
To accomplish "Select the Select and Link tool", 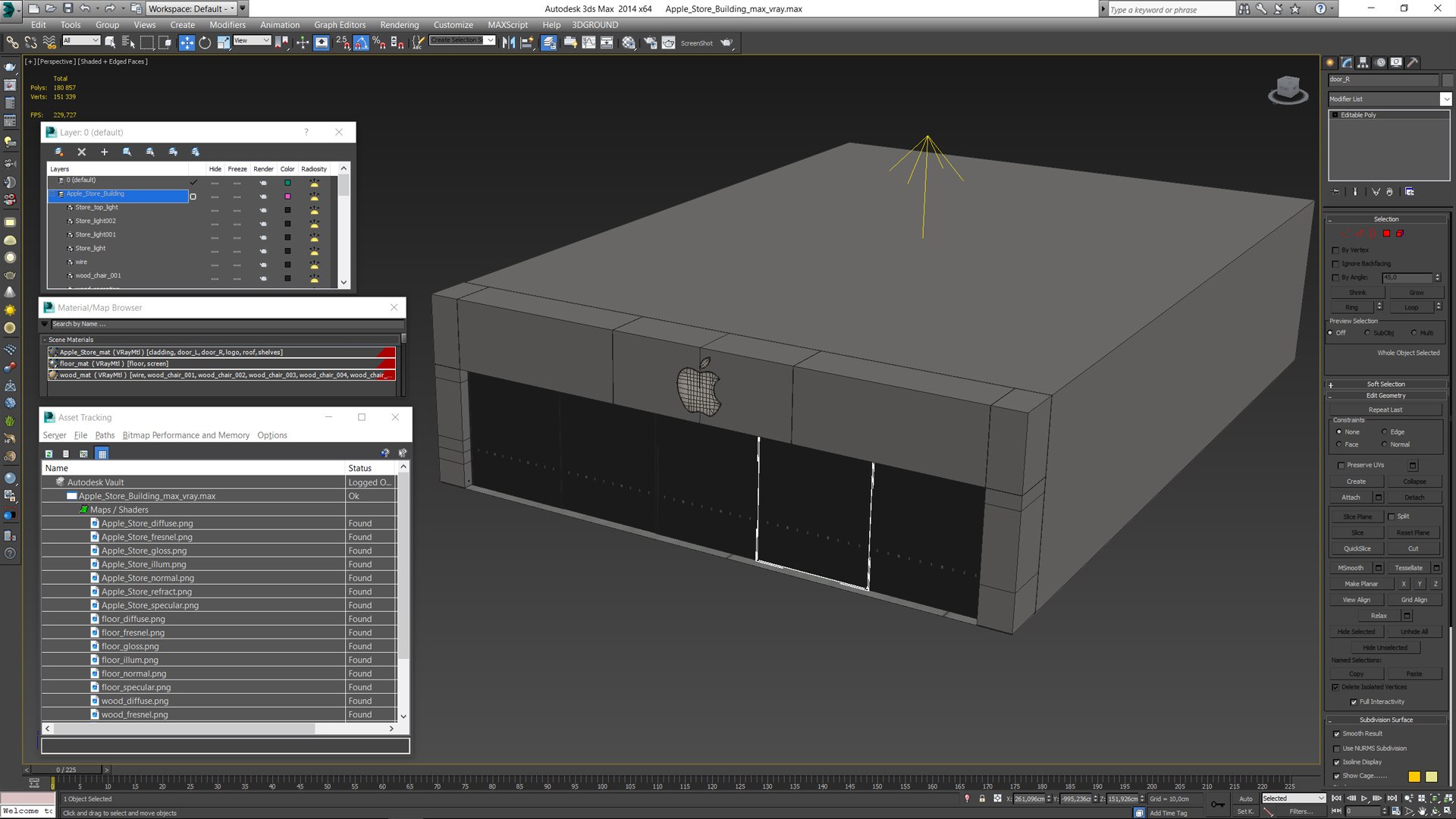I will 12,42.
